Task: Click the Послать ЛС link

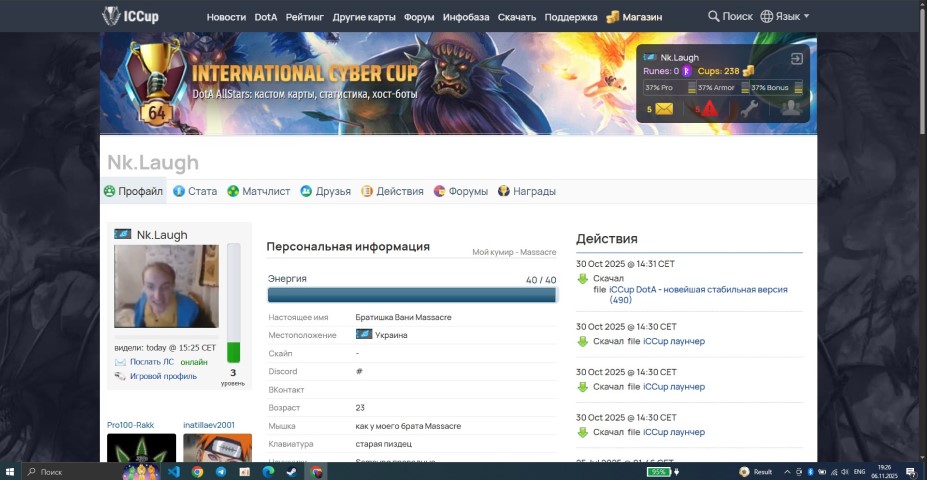Action: 152,362
